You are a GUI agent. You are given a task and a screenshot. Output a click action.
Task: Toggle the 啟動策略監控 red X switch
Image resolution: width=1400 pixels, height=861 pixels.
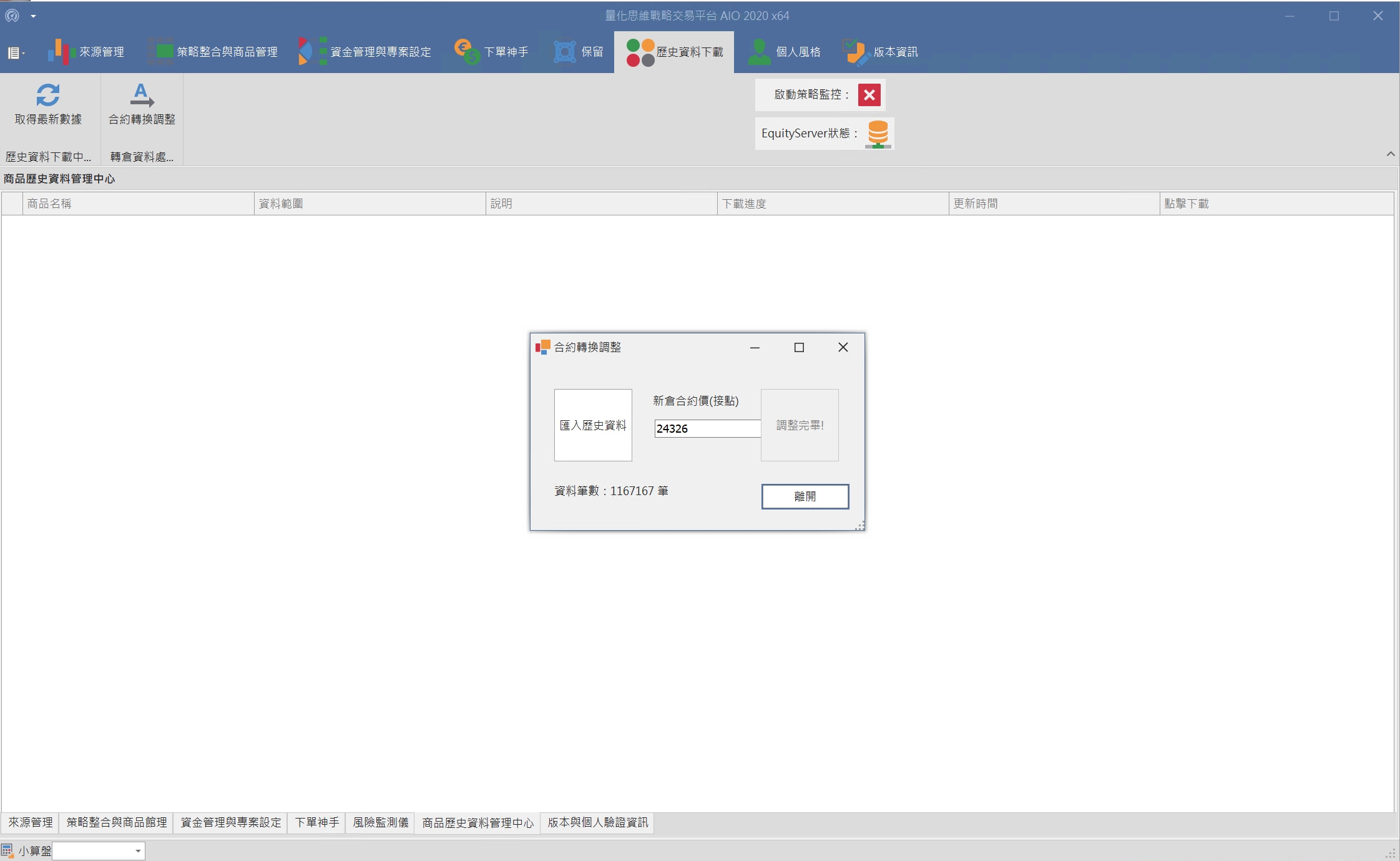click(869, 95)
